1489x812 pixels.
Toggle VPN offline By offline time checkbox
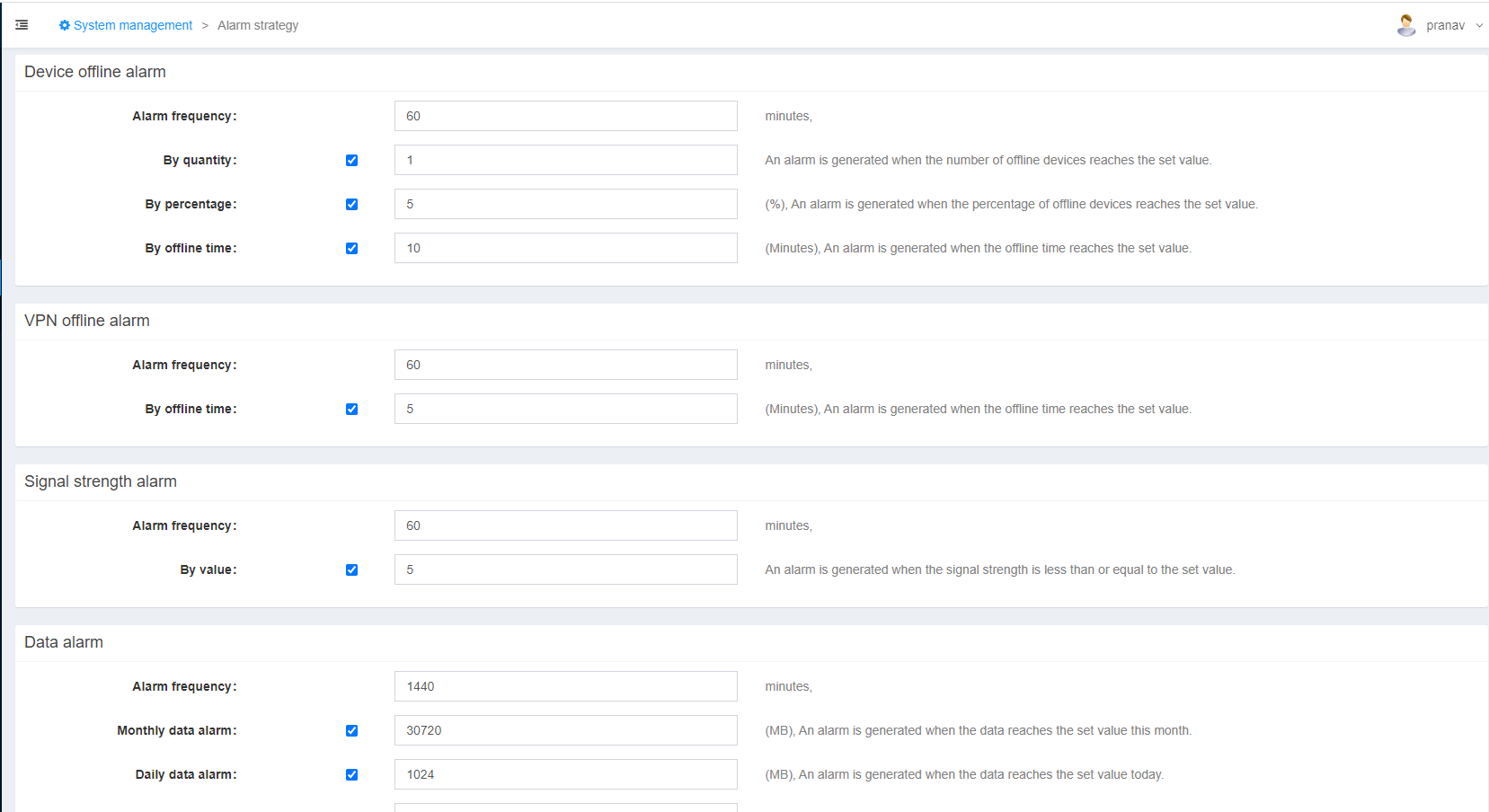pyautogui.click(x=351, y=410)
